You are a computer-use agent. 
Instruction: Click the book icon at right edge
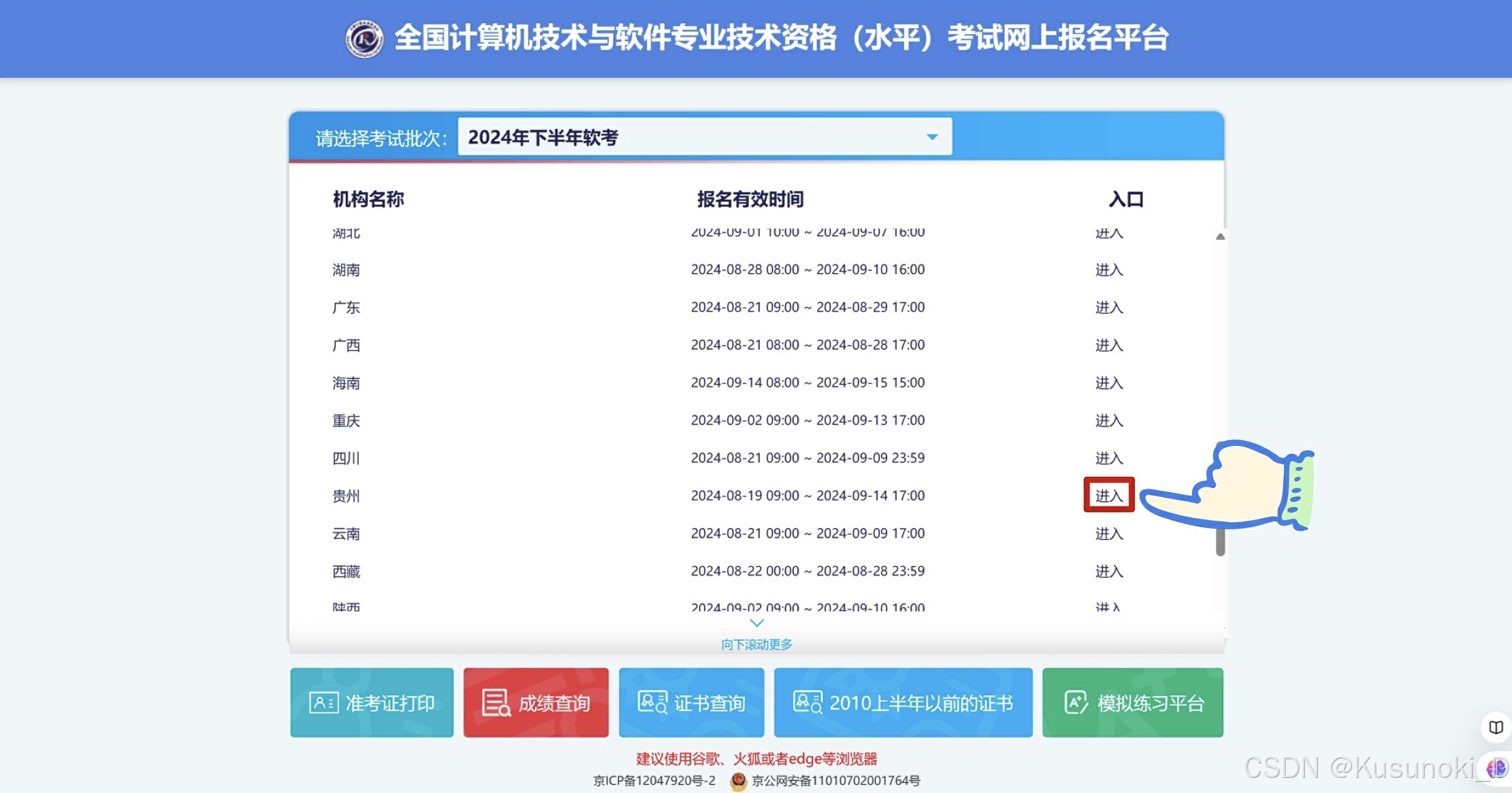point(1496,727)
